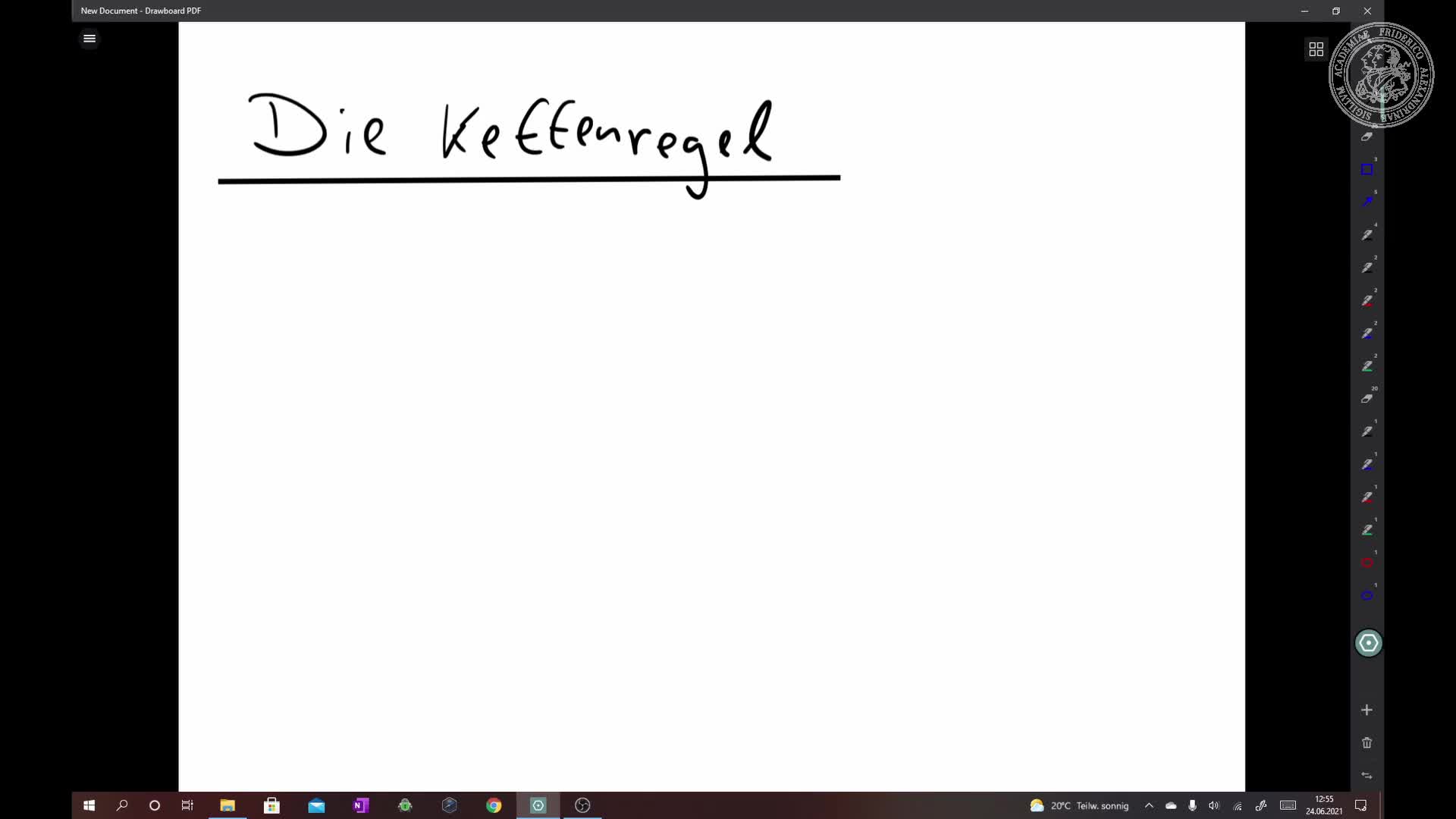Select the black pen tool
The width and height of the screenshot is (1456, 819).
(x=1368, y=234)
